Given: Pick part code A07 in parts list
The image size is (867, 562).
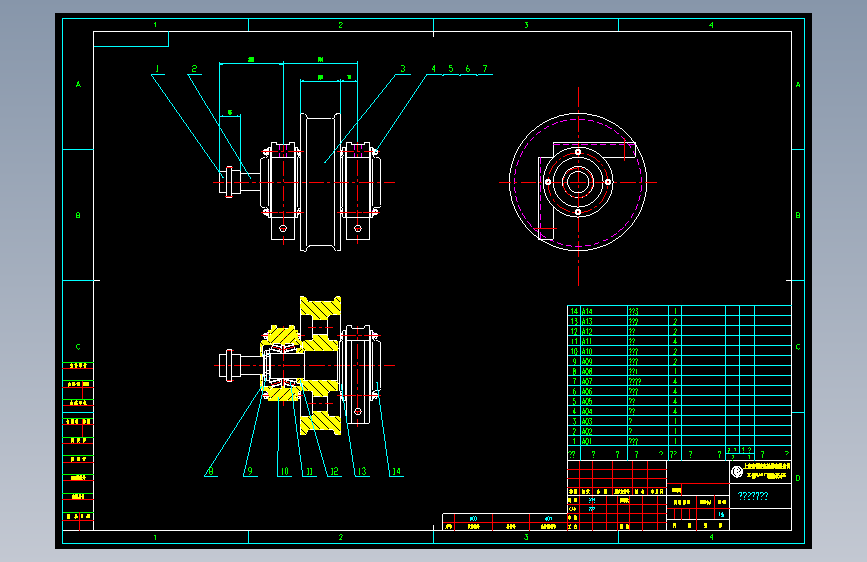Looking at the screenshot, I should click(587, 381).
